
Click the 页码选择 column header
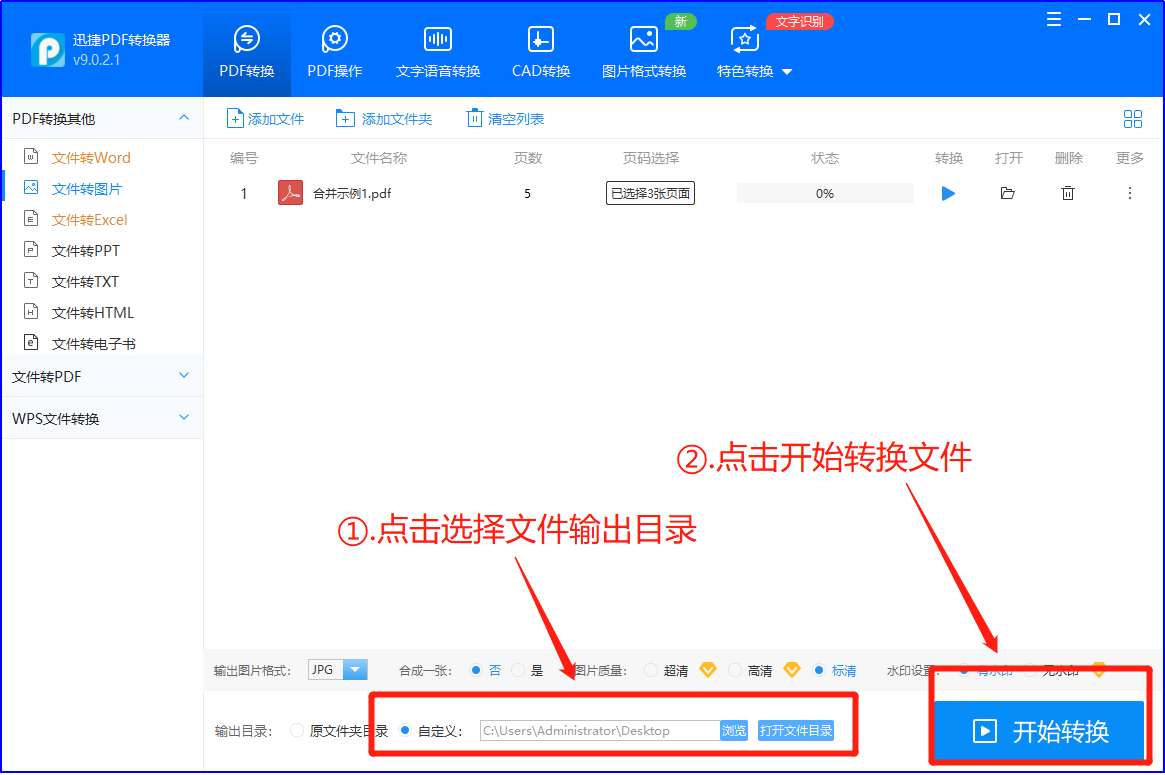coord(650,158)
